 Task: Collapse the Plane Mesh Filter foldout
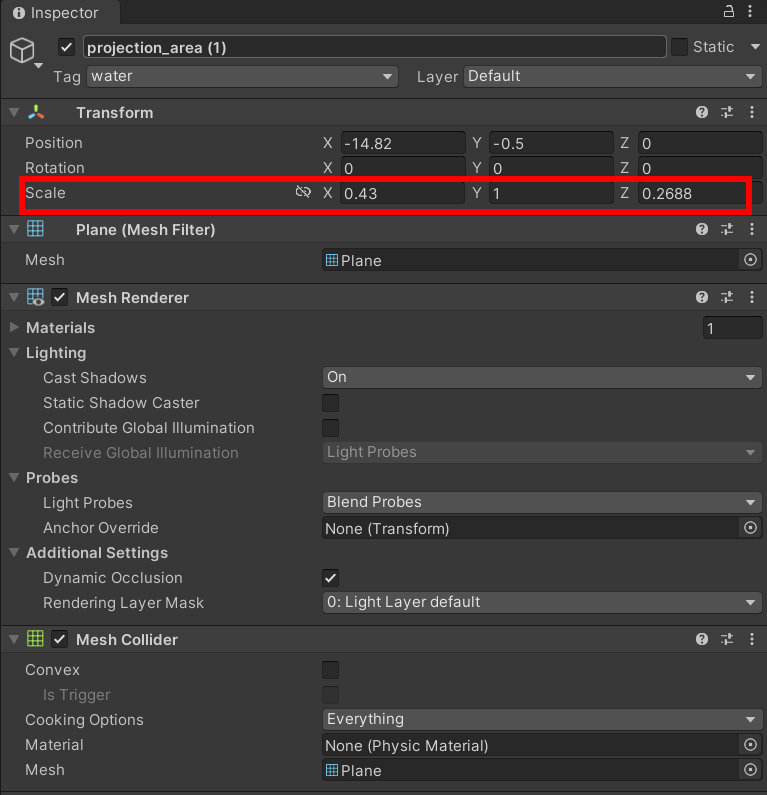[14, 230]
